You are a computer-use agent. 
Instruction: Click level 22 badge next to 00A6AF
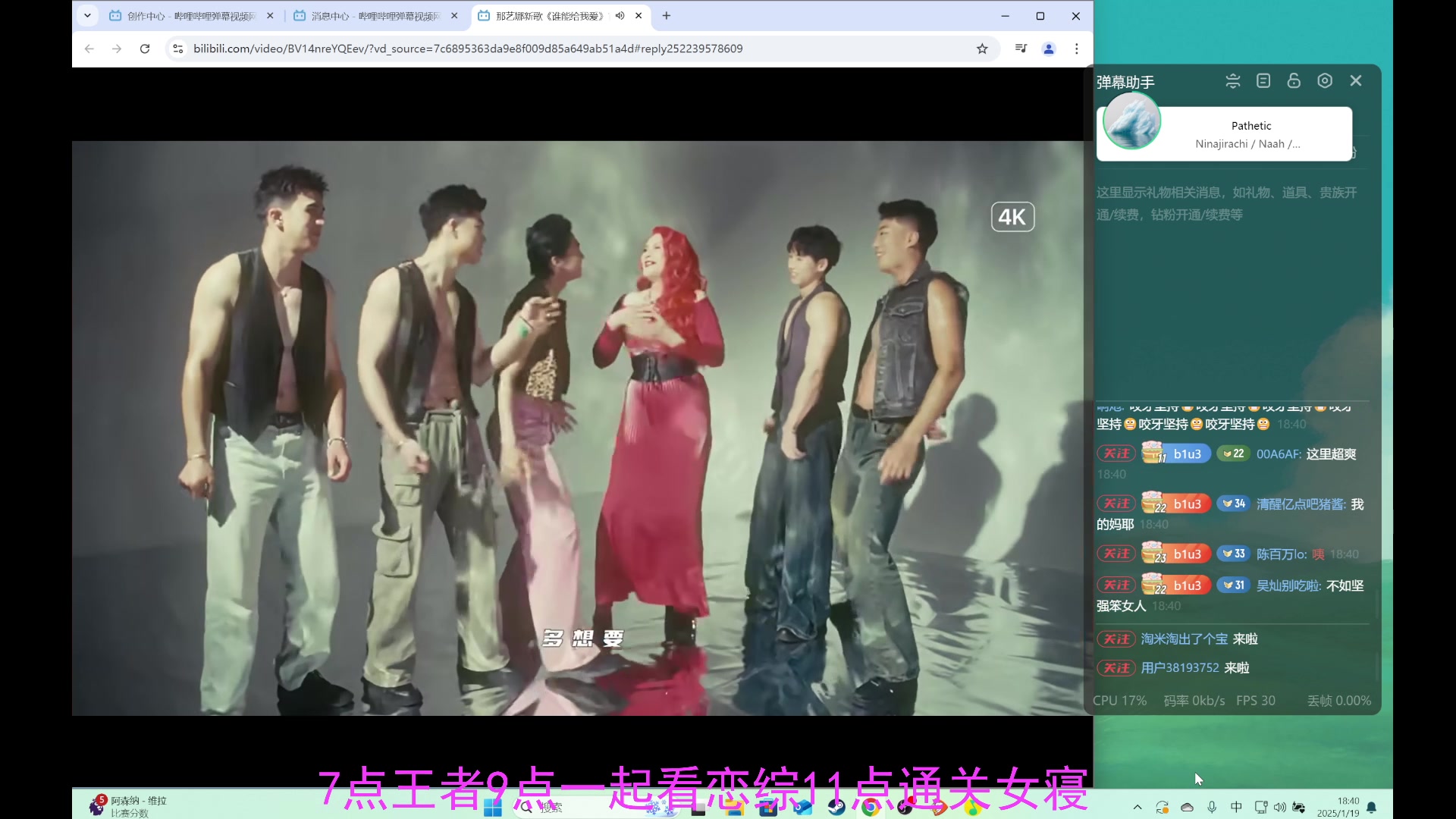pyautogui.click(x=1233, y=453)
